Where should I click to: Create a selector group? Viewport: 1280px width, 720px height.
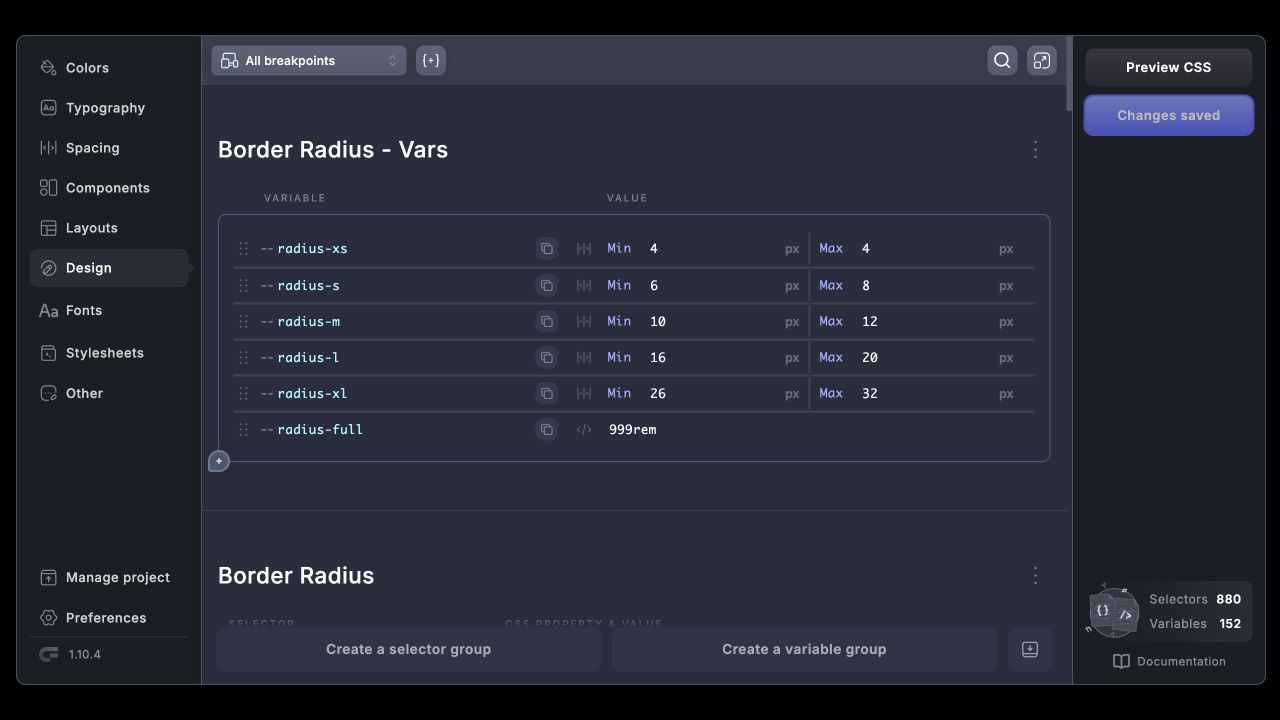point(409,650)
